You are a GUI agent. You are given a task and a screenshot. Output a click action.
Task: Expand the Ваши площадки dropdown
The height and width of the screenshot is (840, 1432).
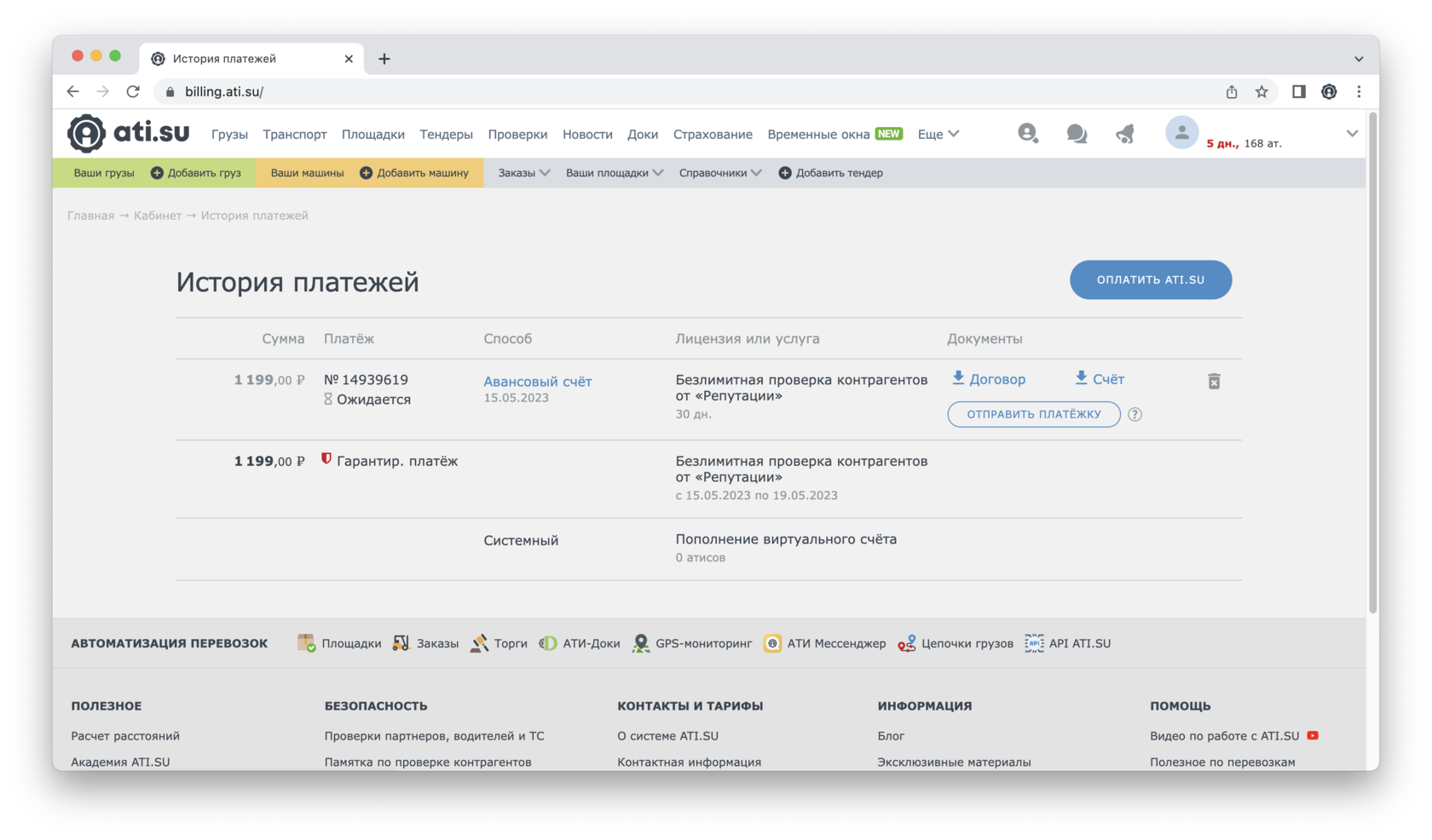coord(614,173)
